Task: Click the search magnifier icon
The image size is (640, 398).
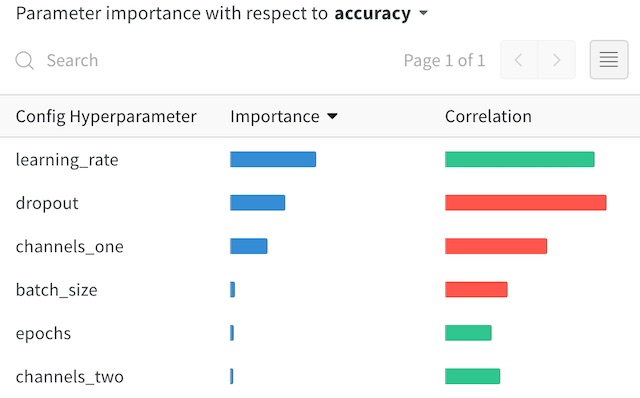Action: [x=24, y=60]
